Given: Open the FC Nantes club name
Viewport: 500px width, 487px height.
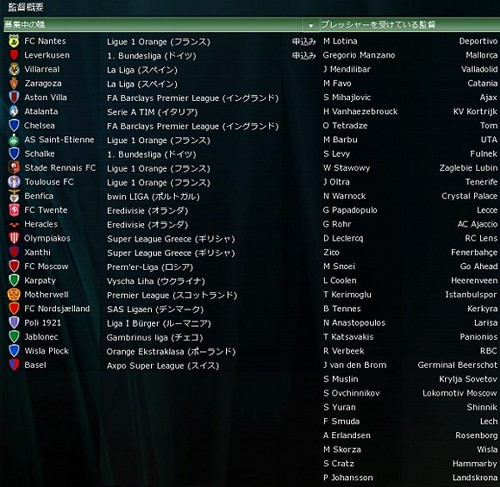Looking at the screenshot, I should click(45, 41).
